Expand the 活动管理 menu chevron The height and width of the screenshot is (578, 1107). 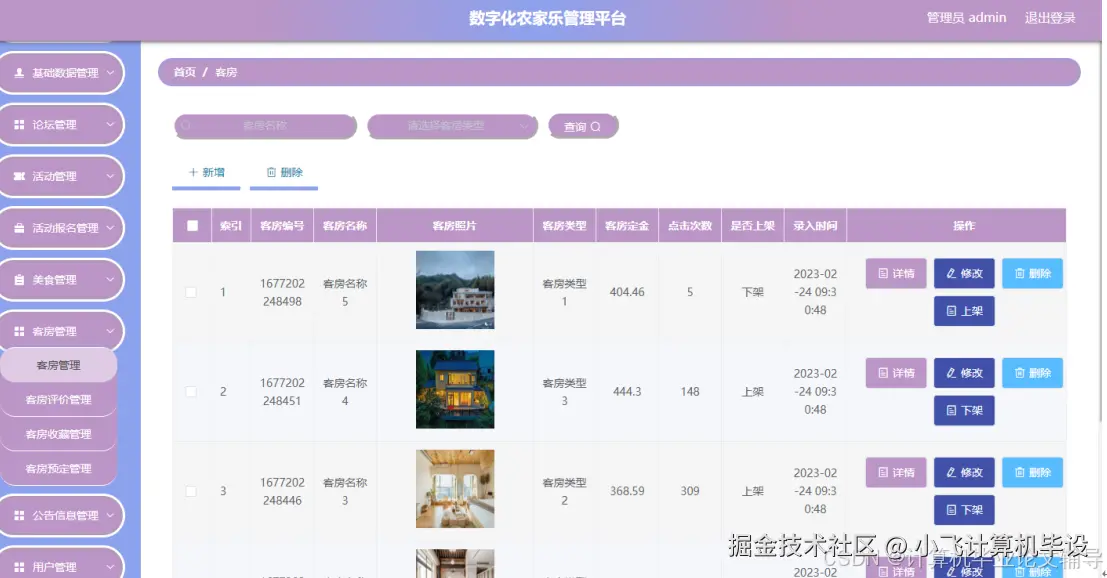click(110, 176)
